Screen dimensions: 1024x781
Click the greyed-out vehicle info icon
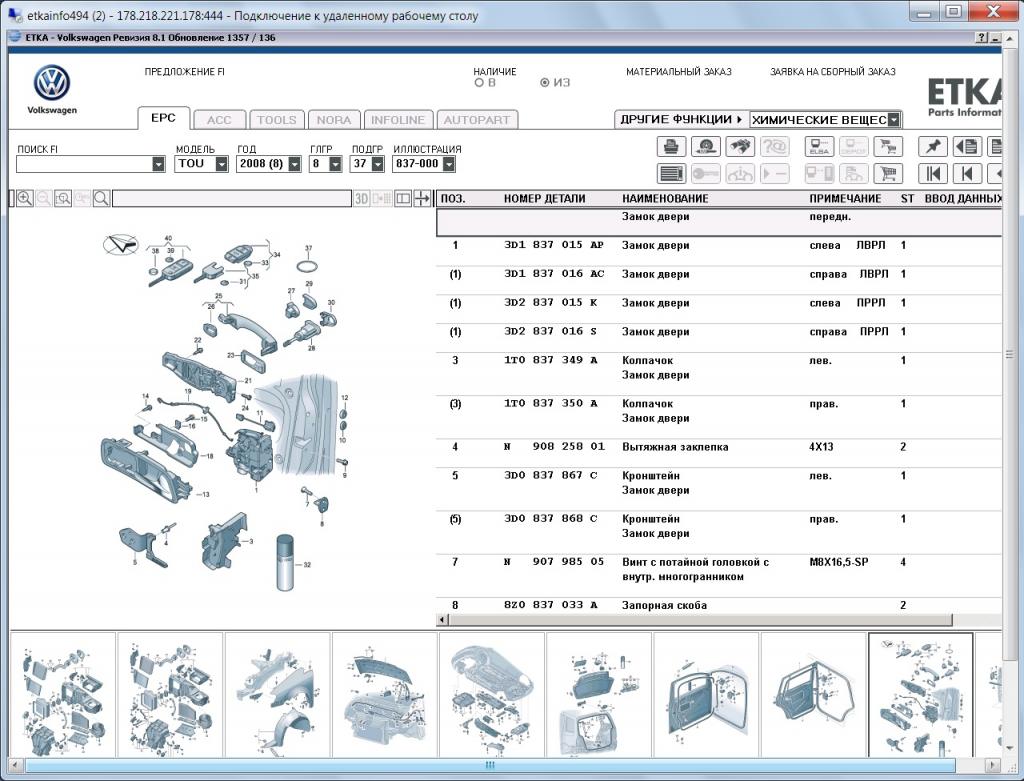(x=740, y=174)
